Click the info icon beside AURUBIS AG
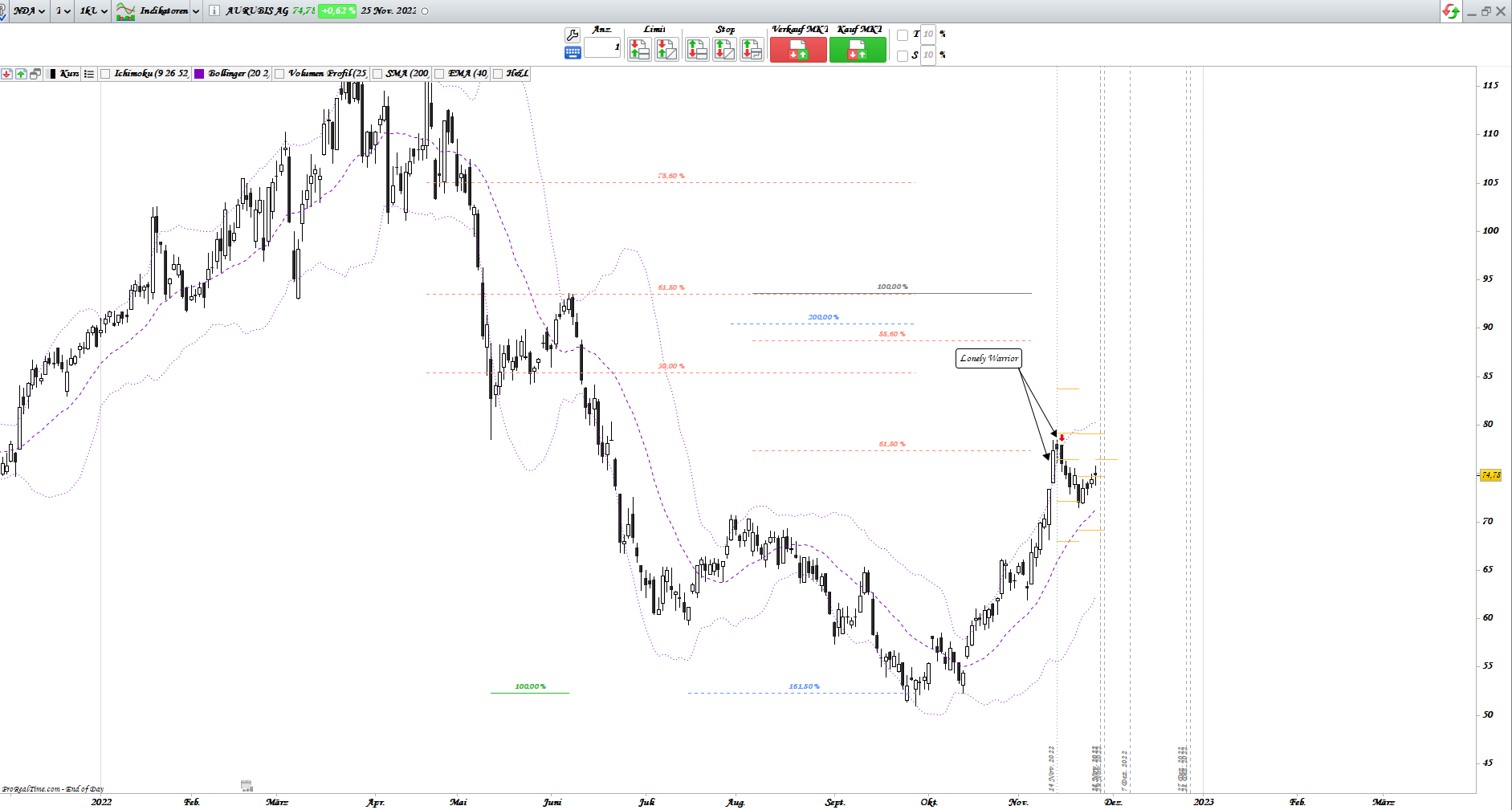This screenshot has width=1512, height=810. (x=214, y=11)
